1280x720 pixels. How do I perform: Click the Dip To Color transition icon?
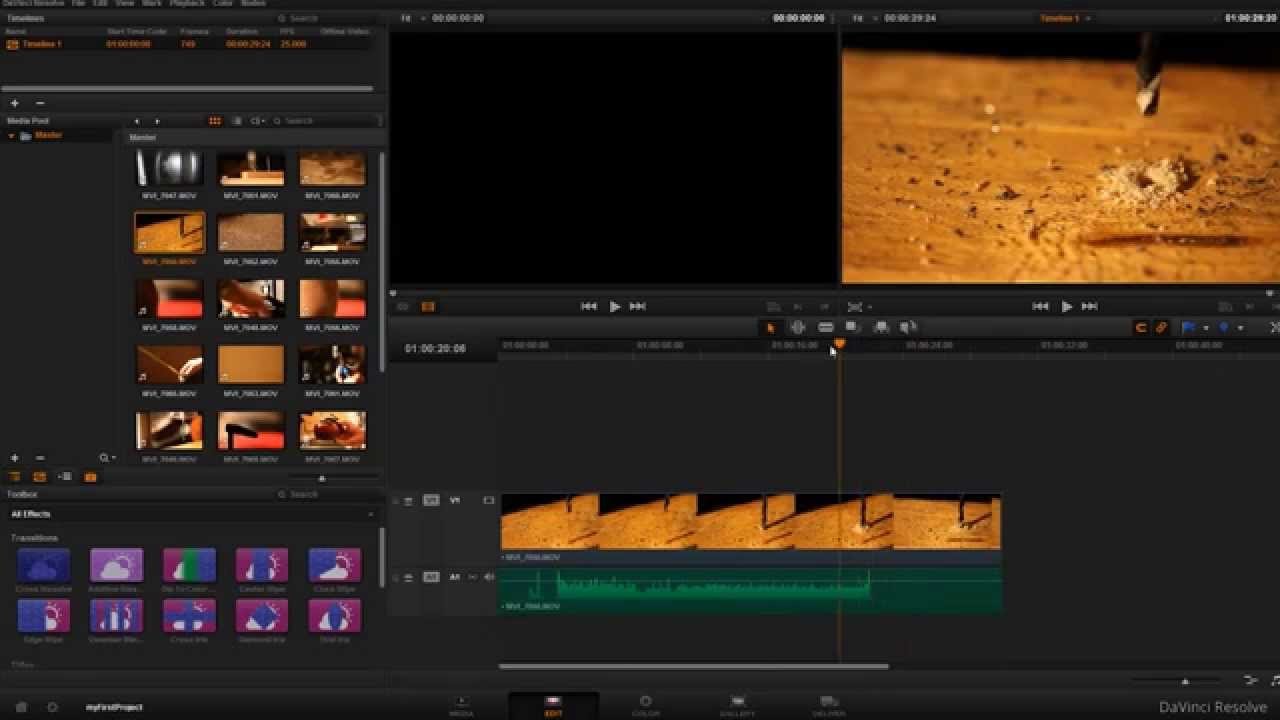coord(189,566)
